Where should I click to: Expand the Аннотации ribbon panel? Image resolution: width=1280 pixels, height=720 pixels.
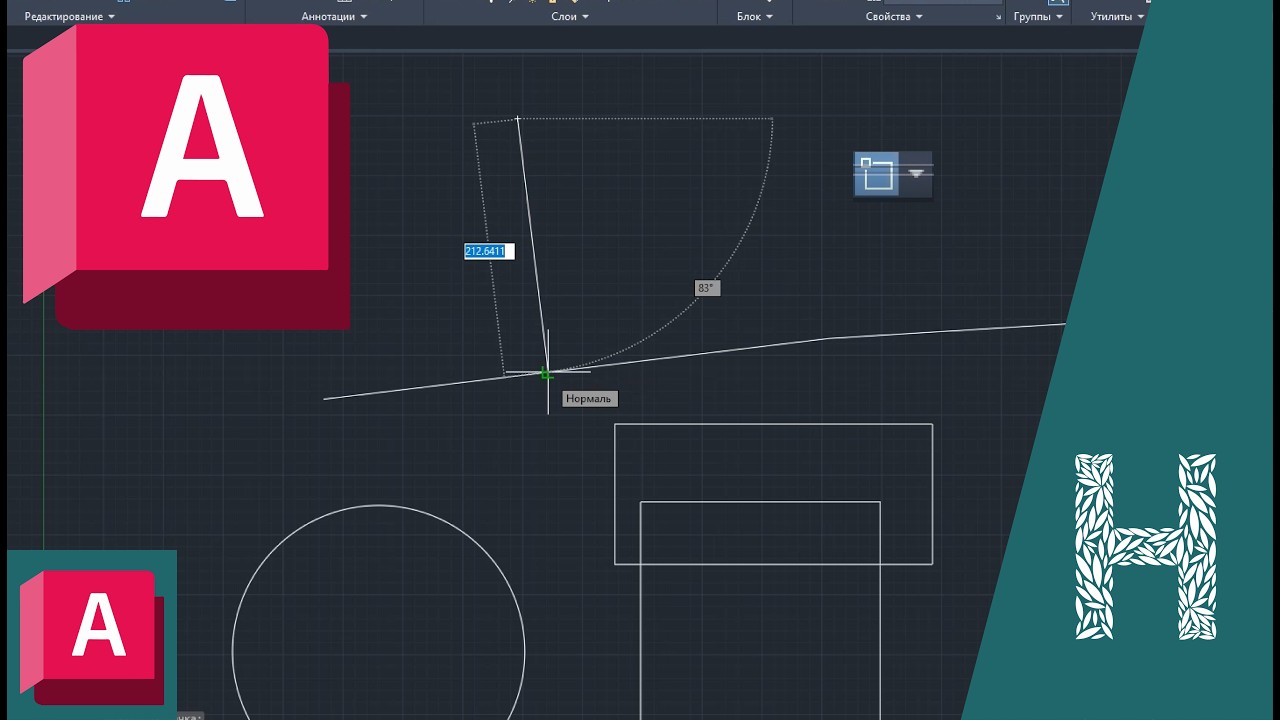tap(334, 17)
